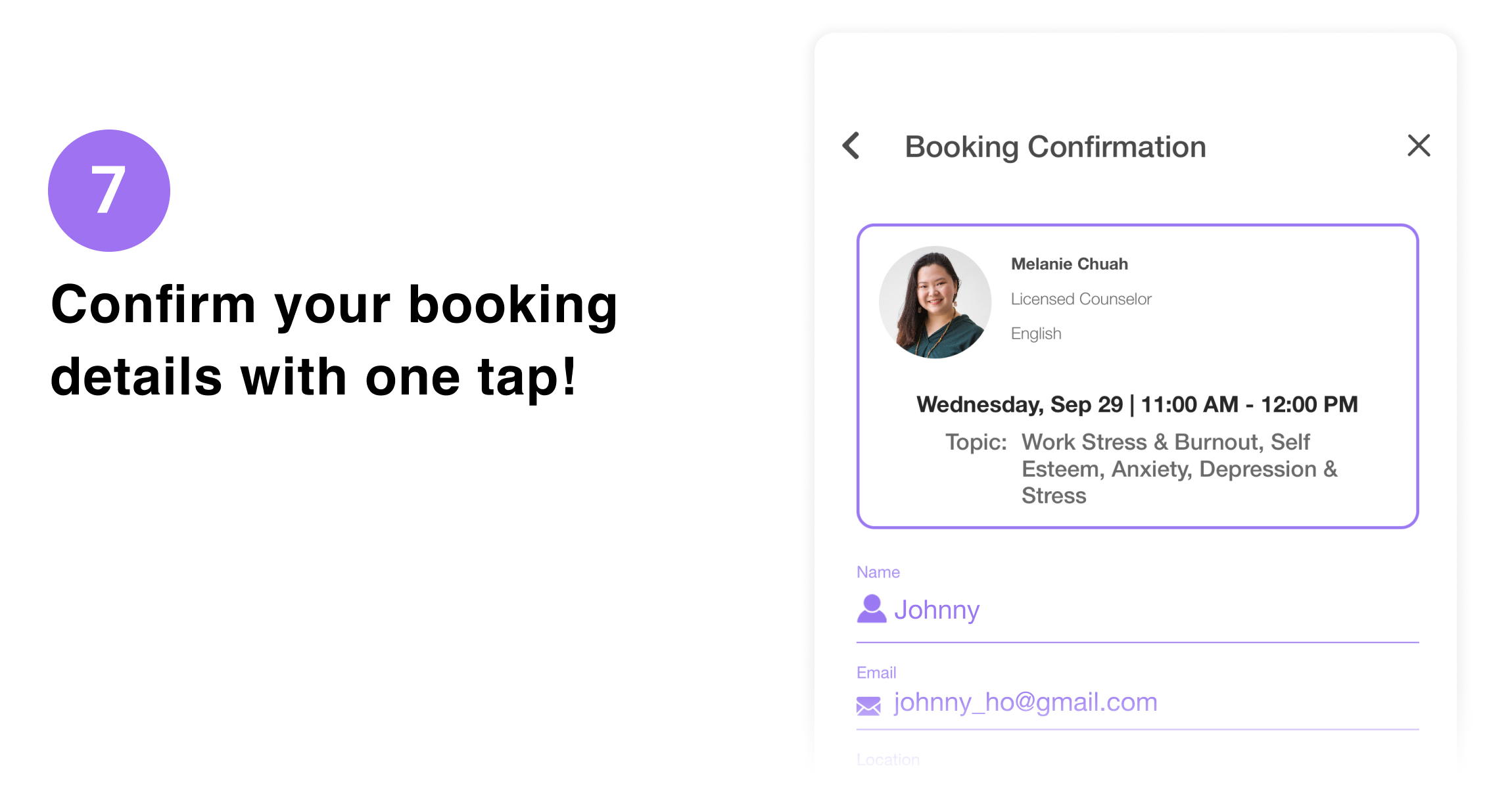Image resolution: width=1512 pixels, height=789 pixels.
Task: Close the Booking Confirmation screen
Action: pyautogui.click(x=1419, y=145)
